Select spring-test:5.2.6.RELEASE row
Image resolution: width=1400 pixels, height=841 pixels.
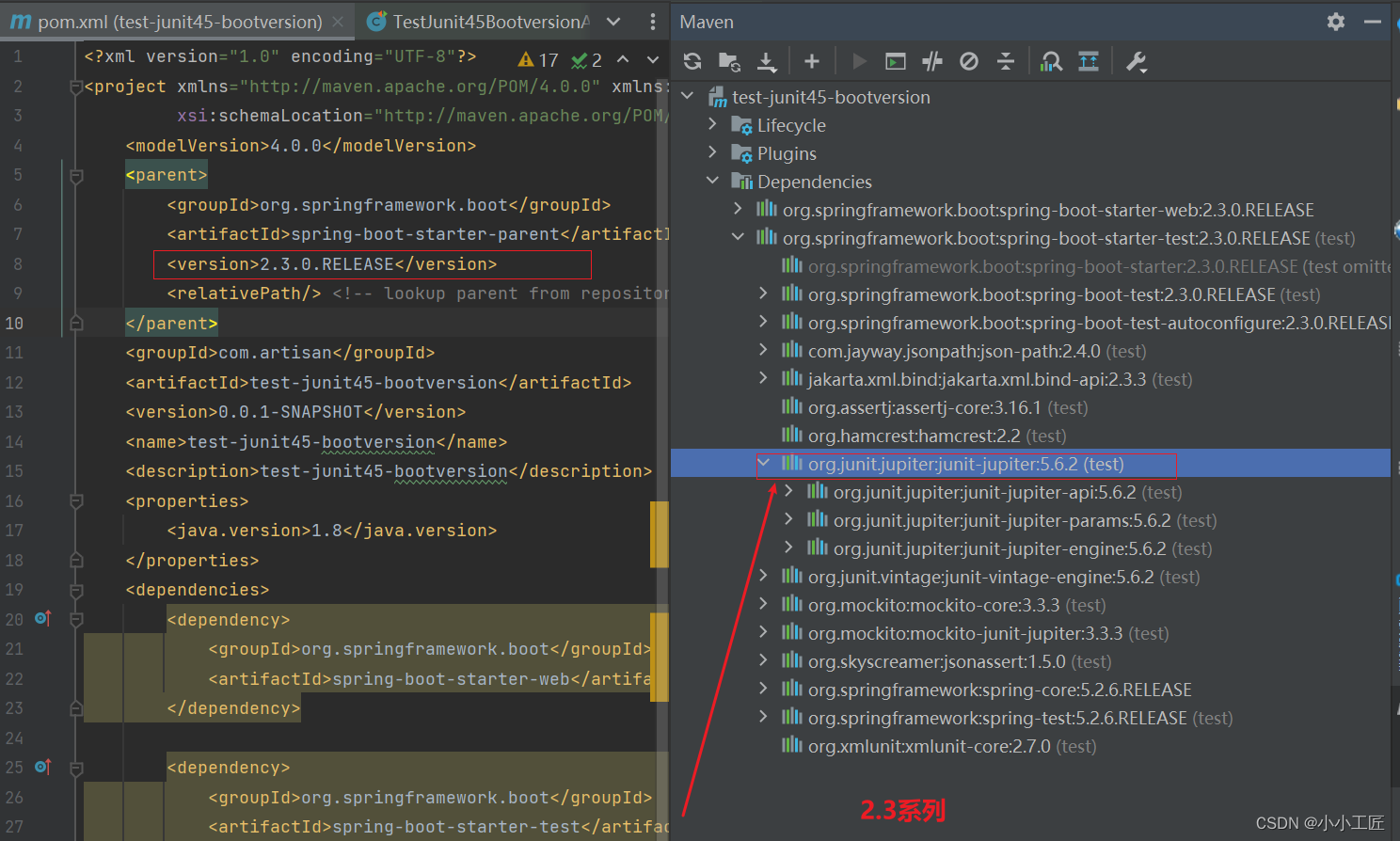pyautogui.click(x=1030, y=718)
